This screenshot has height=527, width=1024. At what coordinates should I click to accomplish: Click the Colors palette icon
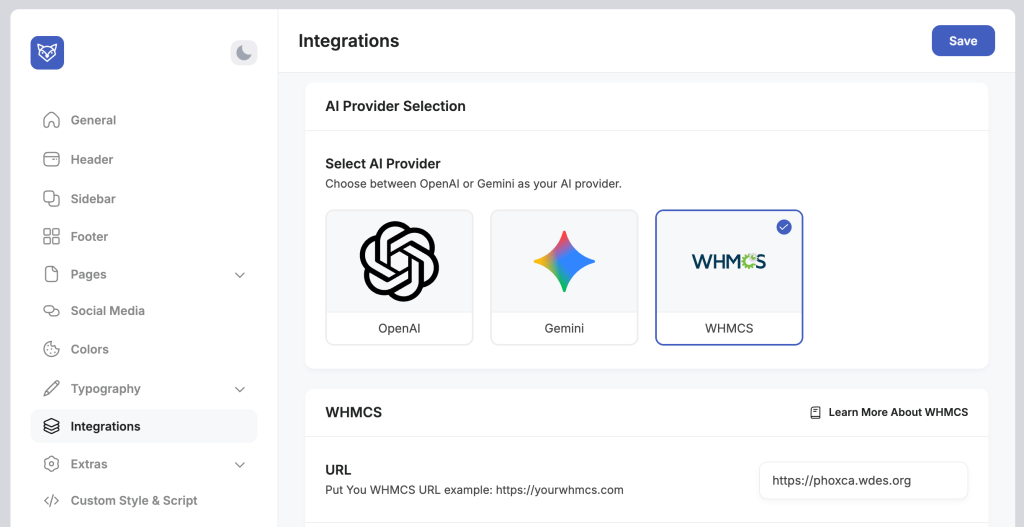point(52,349)
